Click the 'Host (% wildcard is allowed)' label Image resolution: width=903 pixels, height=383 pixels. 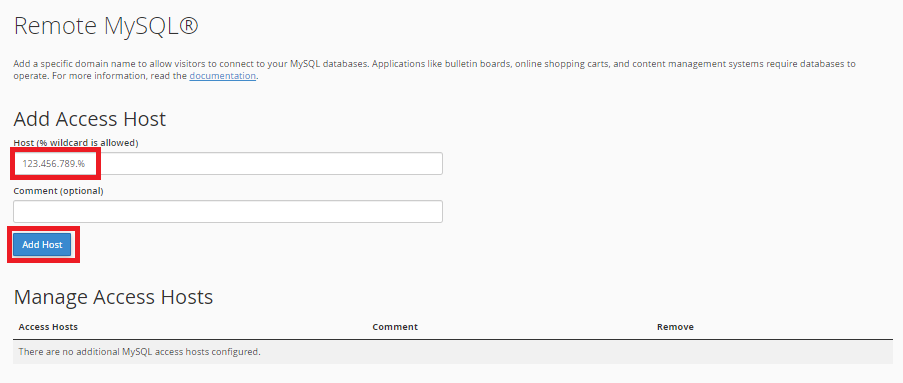(75, 142)
